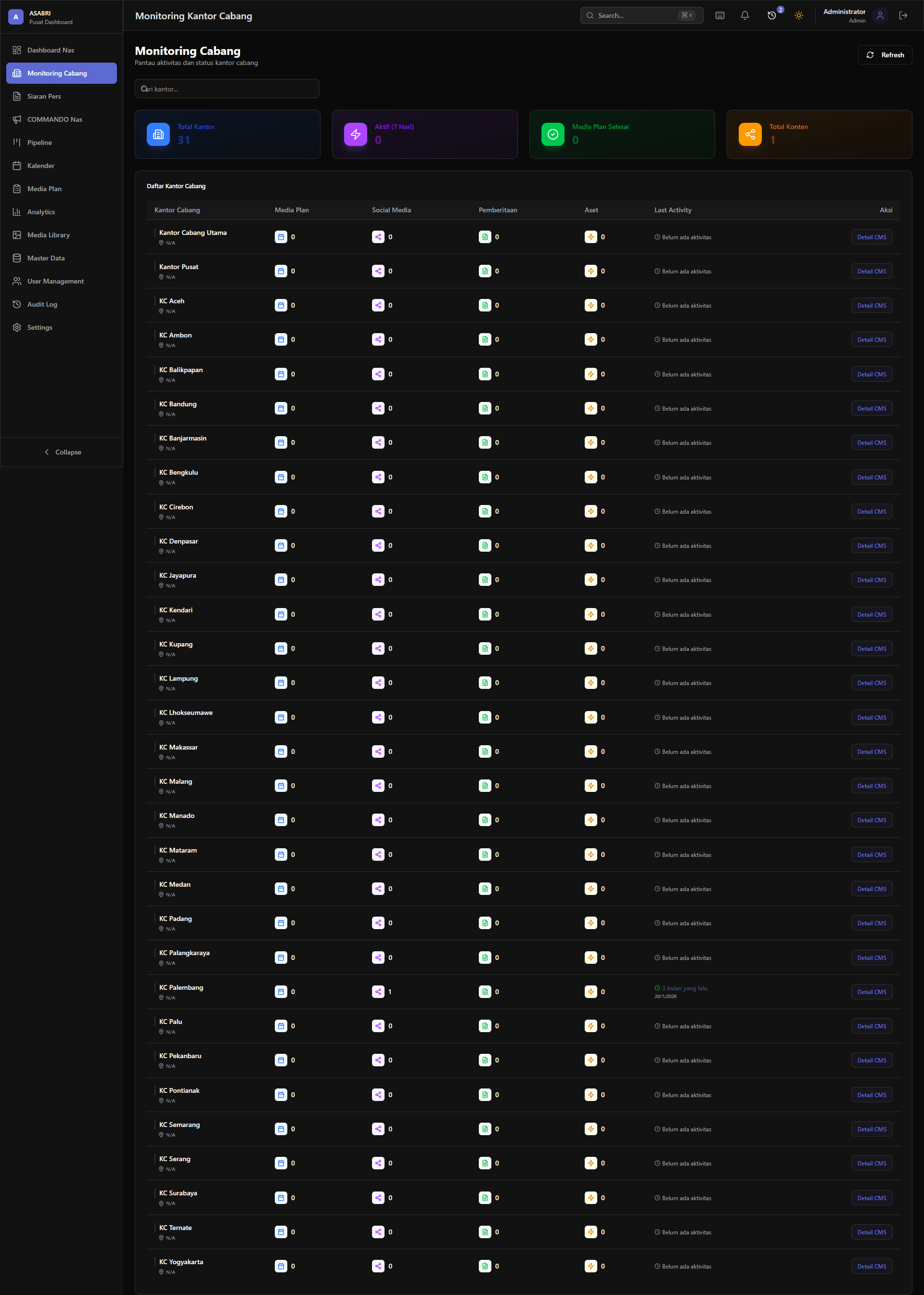Click Social Media icon for KC Ternate
Screen dimensions: 924x1295
click(x=378, y=1232)
